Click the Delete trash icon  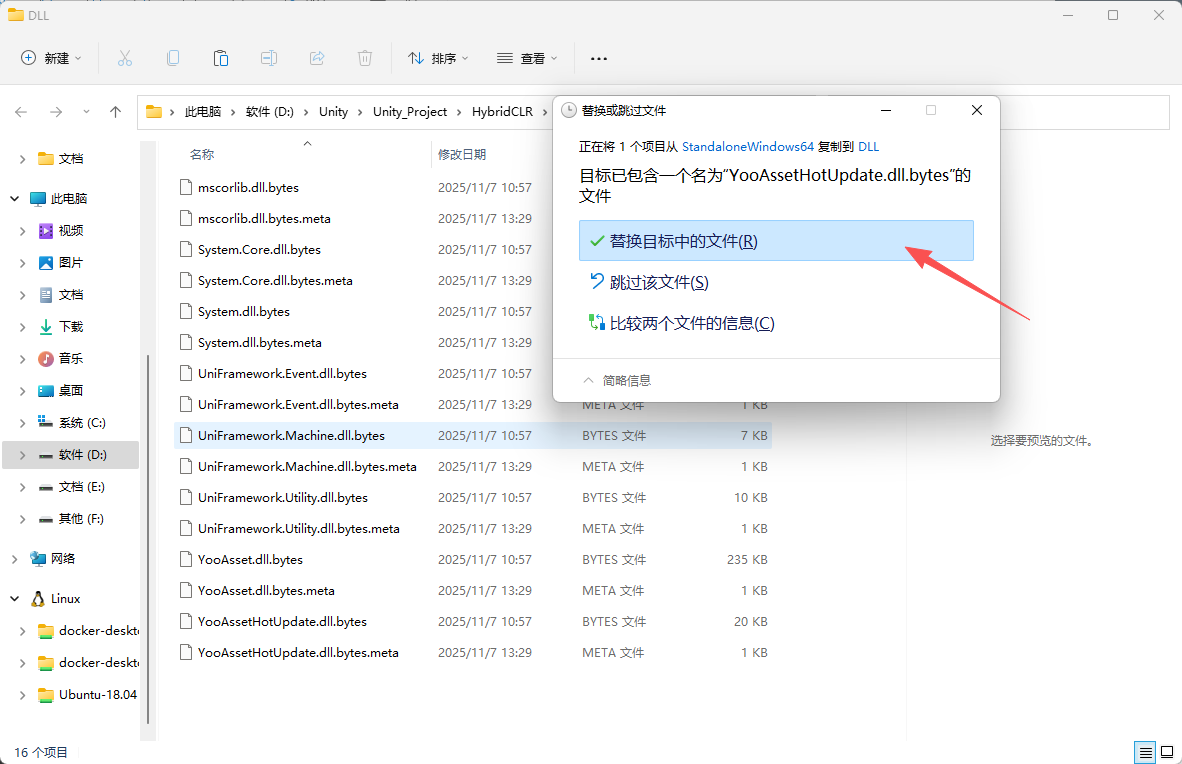click(x=365, y=58)
